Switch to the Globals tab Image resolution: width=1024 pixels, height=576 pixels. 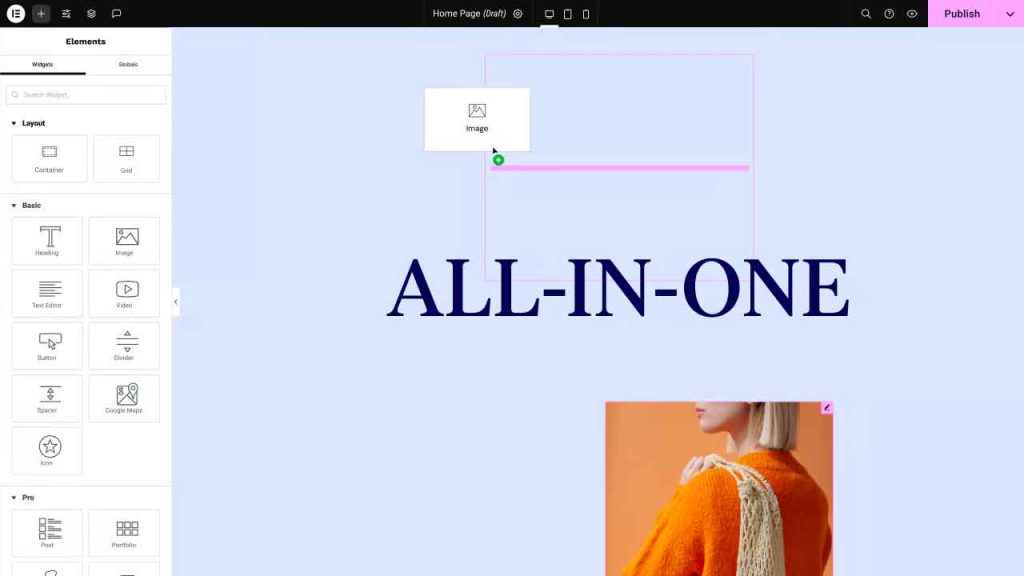[128, 64]
